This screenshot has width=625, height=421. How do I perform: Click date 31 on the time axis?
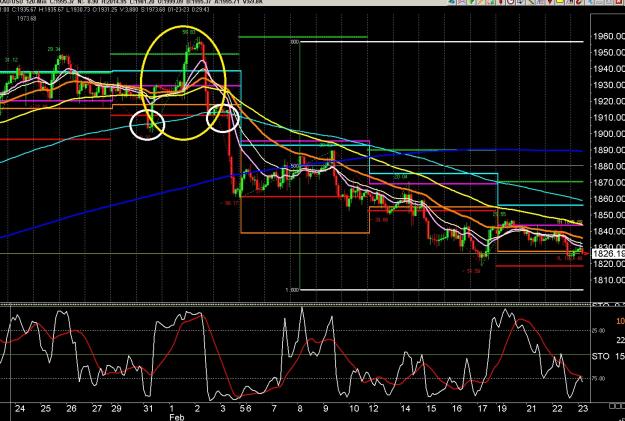click(148, 408)
